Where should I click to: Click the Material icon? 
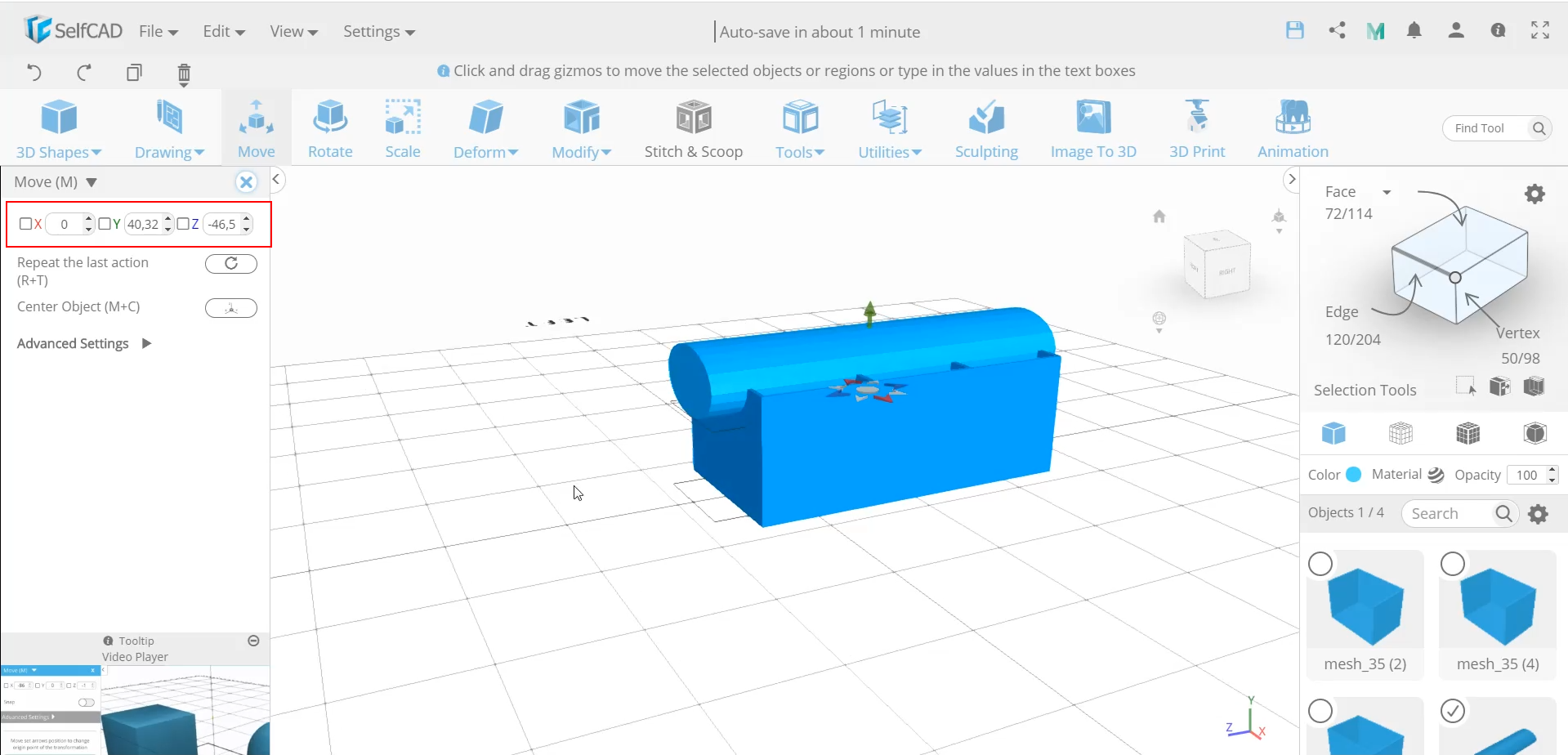(1436, 475)
